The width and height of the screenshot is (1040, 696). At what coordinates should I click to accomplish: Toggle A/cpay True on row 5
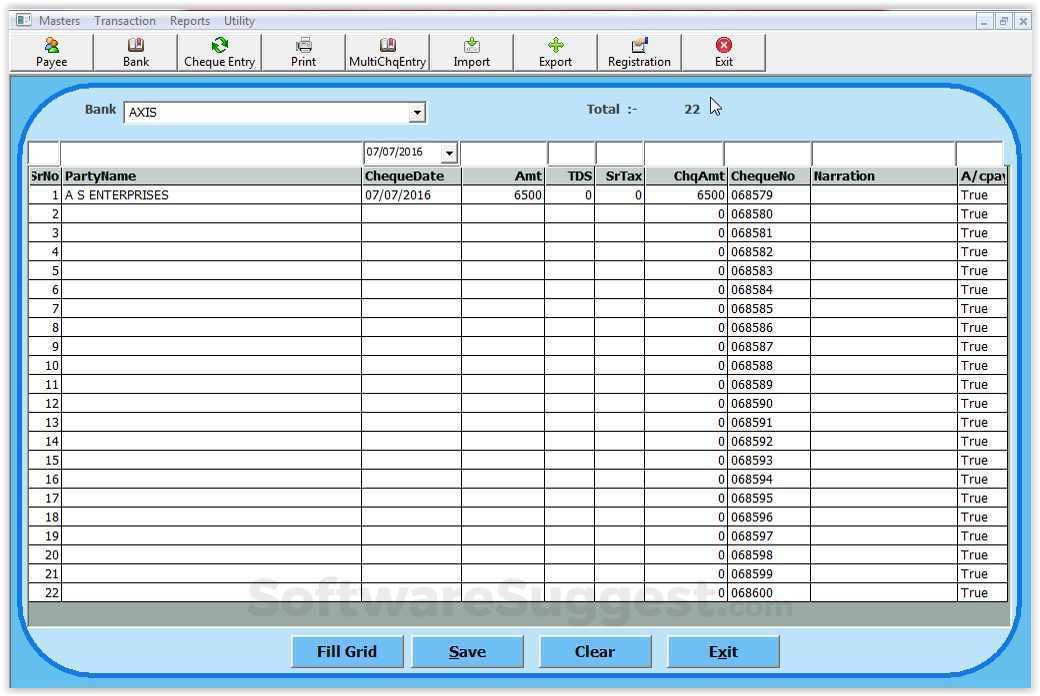point(978,270)
